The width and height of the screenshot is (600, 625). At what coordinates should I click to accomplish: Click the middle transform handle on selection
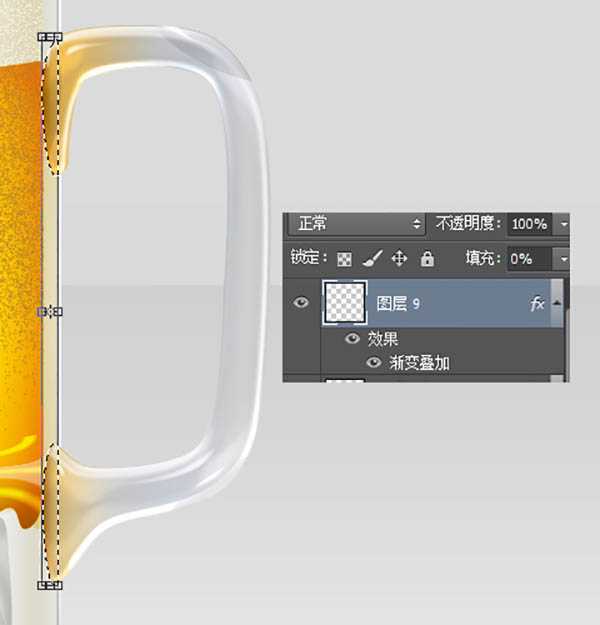tap(50, 312)
